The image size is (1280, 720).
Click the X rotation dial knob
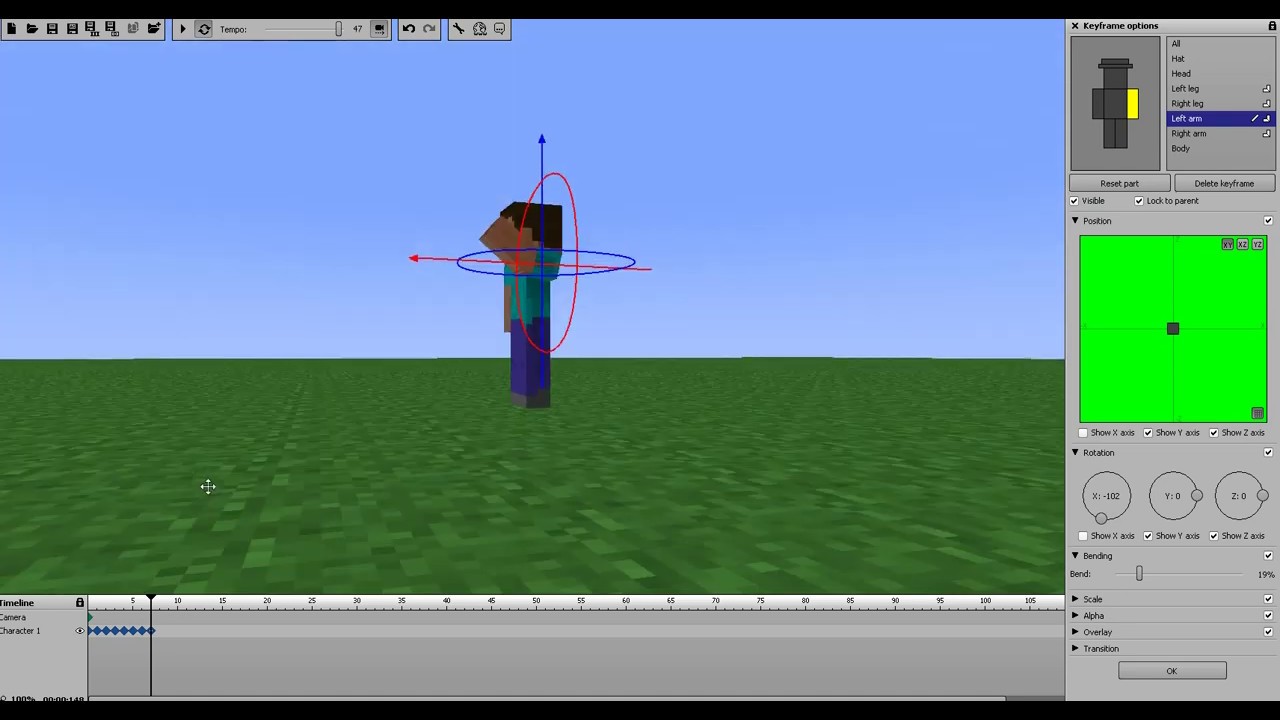pos(1101,518)
